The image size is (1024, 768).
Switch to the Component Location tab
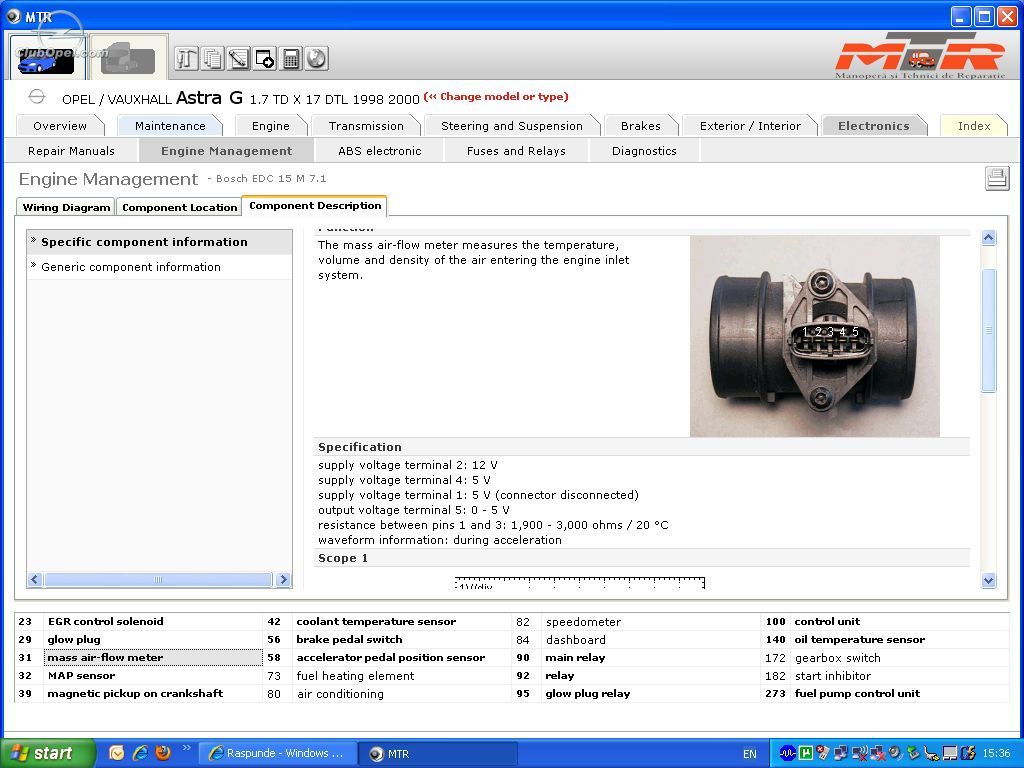click(180, 208)
